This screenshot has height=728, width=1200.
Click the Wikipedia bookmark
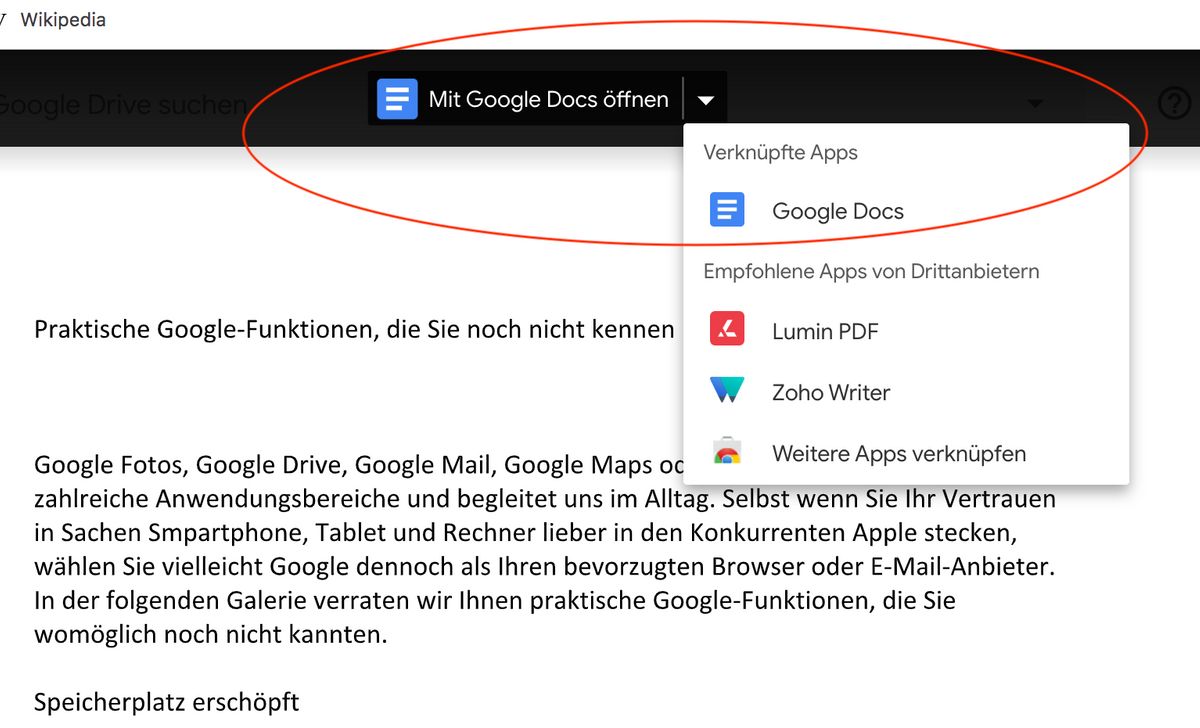63,20
